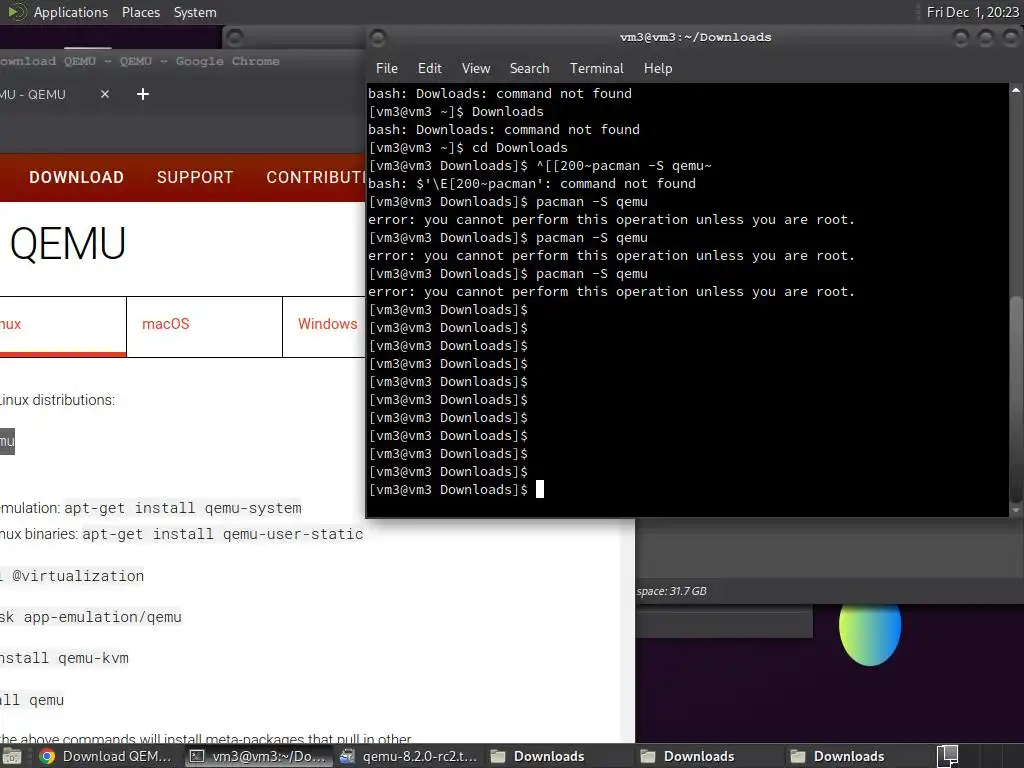
Task: Close the QEMU tab in Chrome
Action: click(104, 95)
